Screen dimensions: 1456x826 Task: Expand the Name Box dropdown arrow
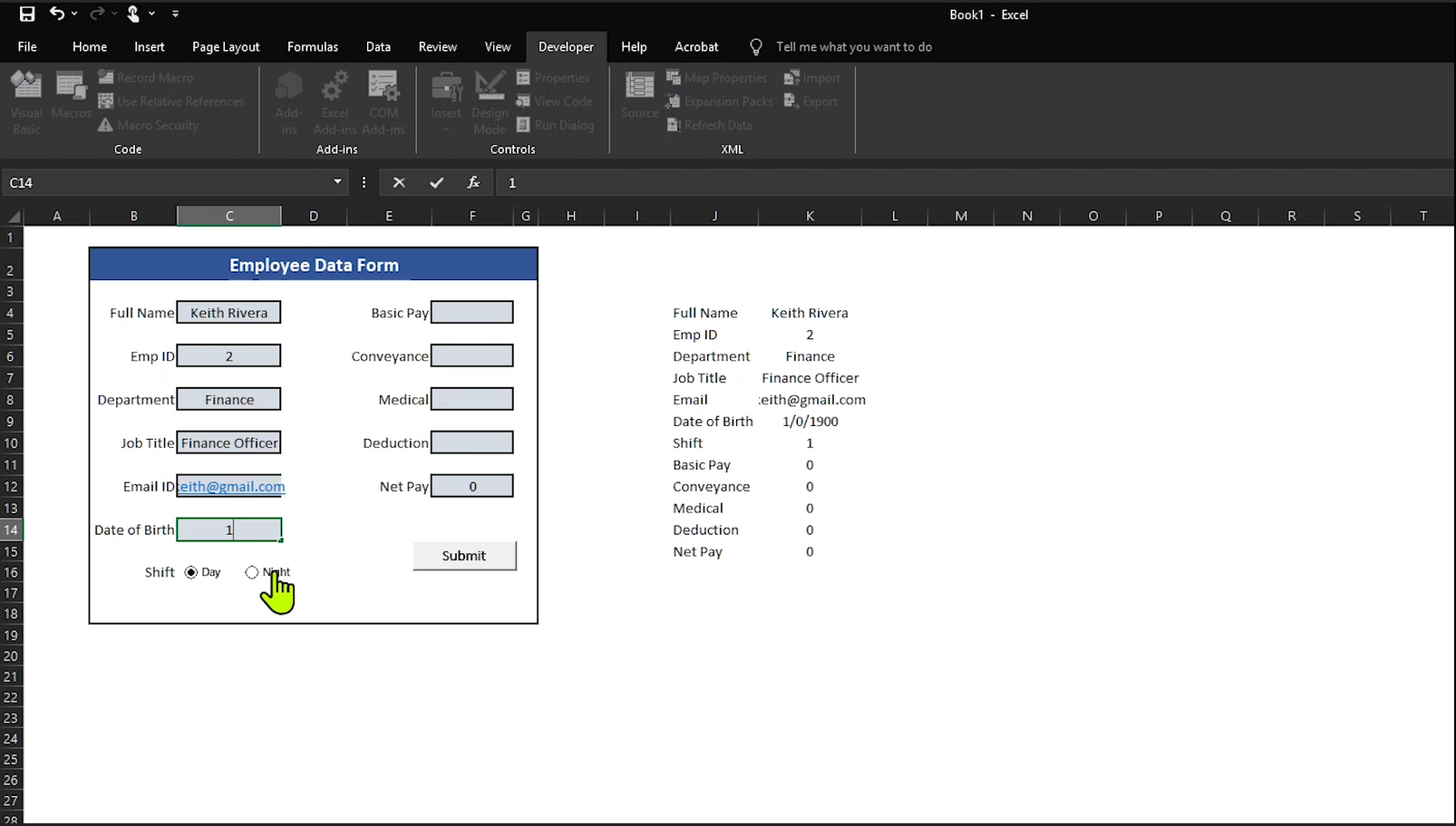(x=337, y=182)
